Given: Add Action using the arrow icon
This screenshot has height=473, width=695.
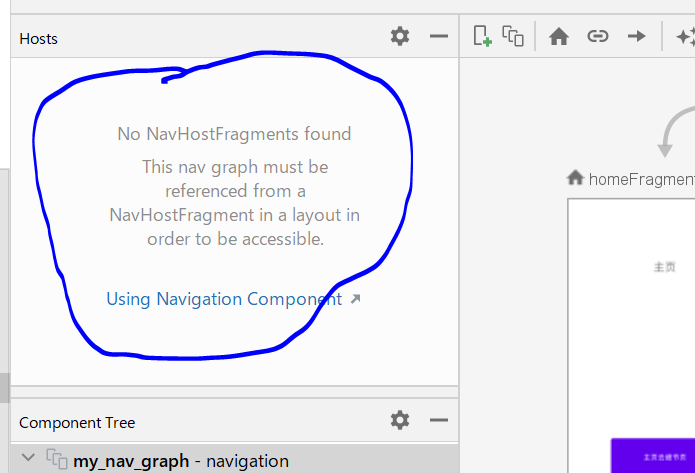Looking at the screenshot, I should [x=636, y=36].
